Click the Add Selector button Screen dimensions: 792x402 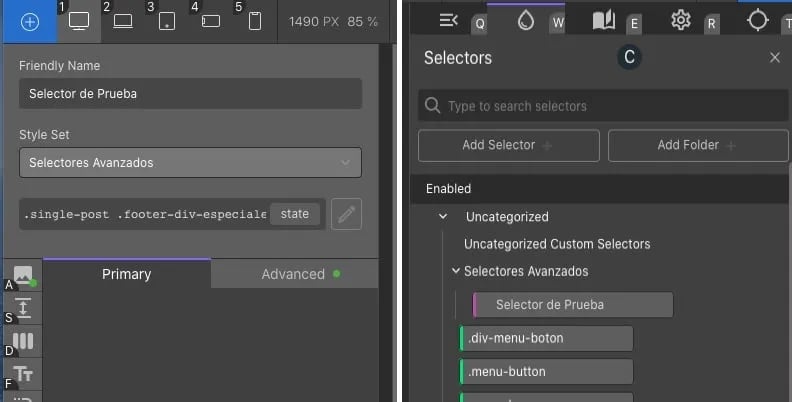(508, 145)
